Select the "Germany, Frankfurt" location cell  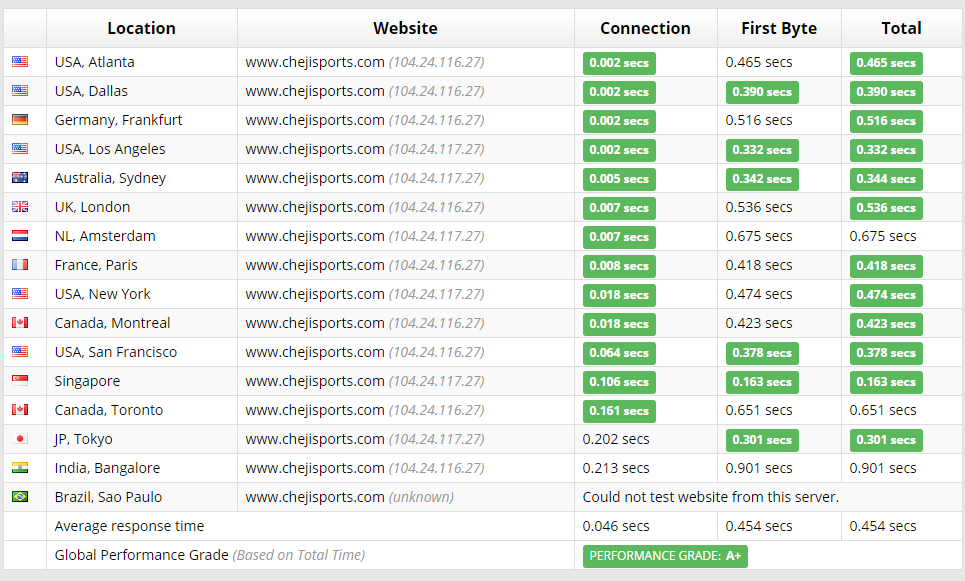pyautogui.click(x=142, y=120)
